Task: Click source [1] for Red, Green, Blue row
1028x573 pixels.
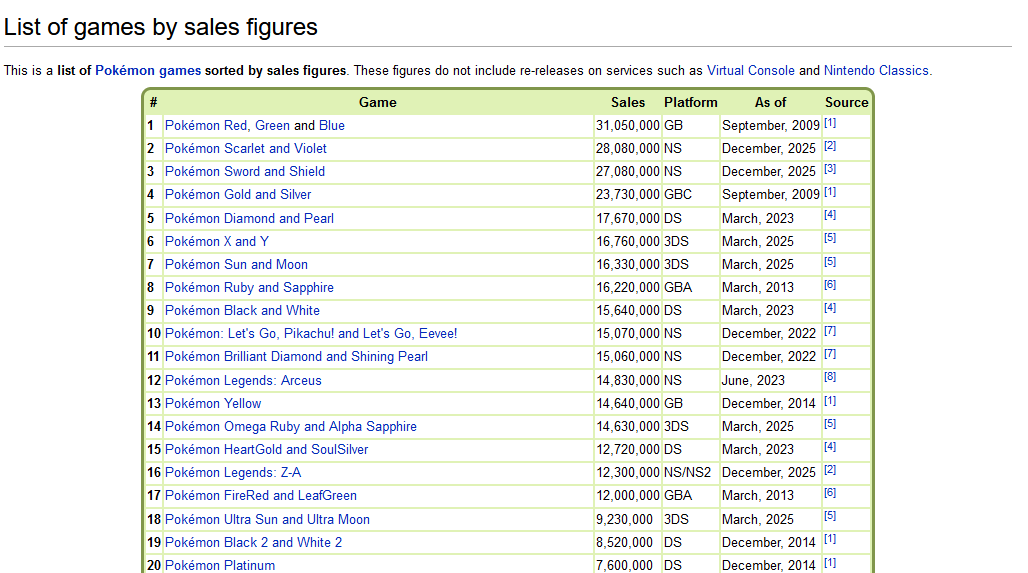Action: click(x=830, y=123)
